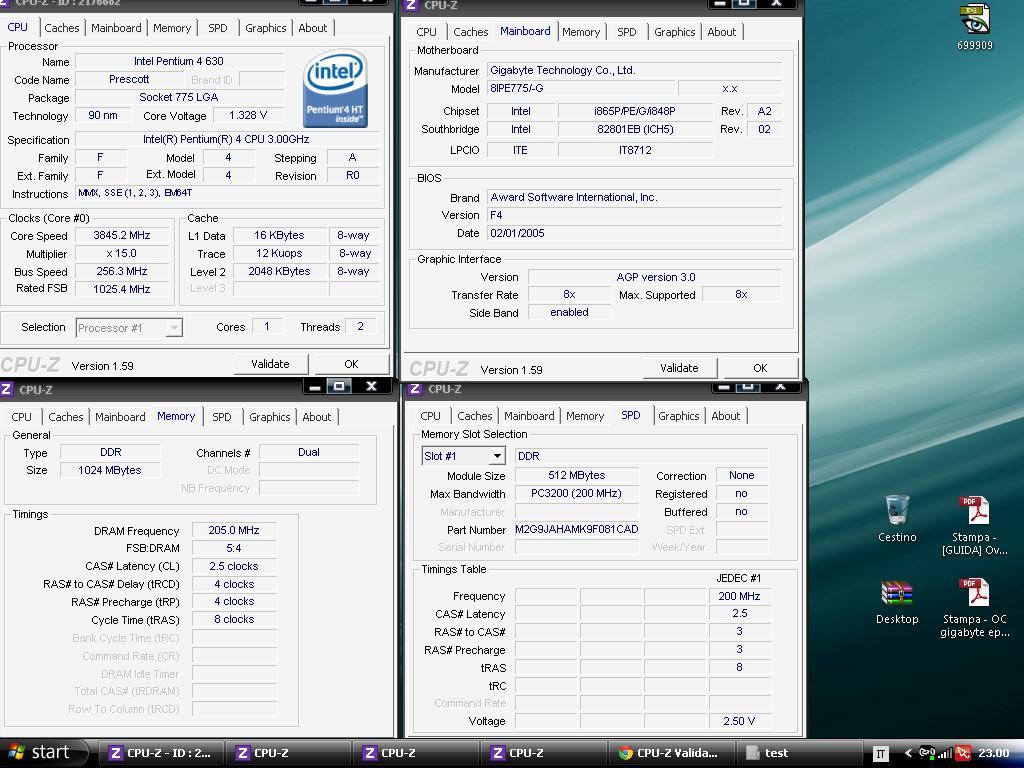
Task: Open the Slot #1 memory slot dropdown
Action: coord(464,456)
